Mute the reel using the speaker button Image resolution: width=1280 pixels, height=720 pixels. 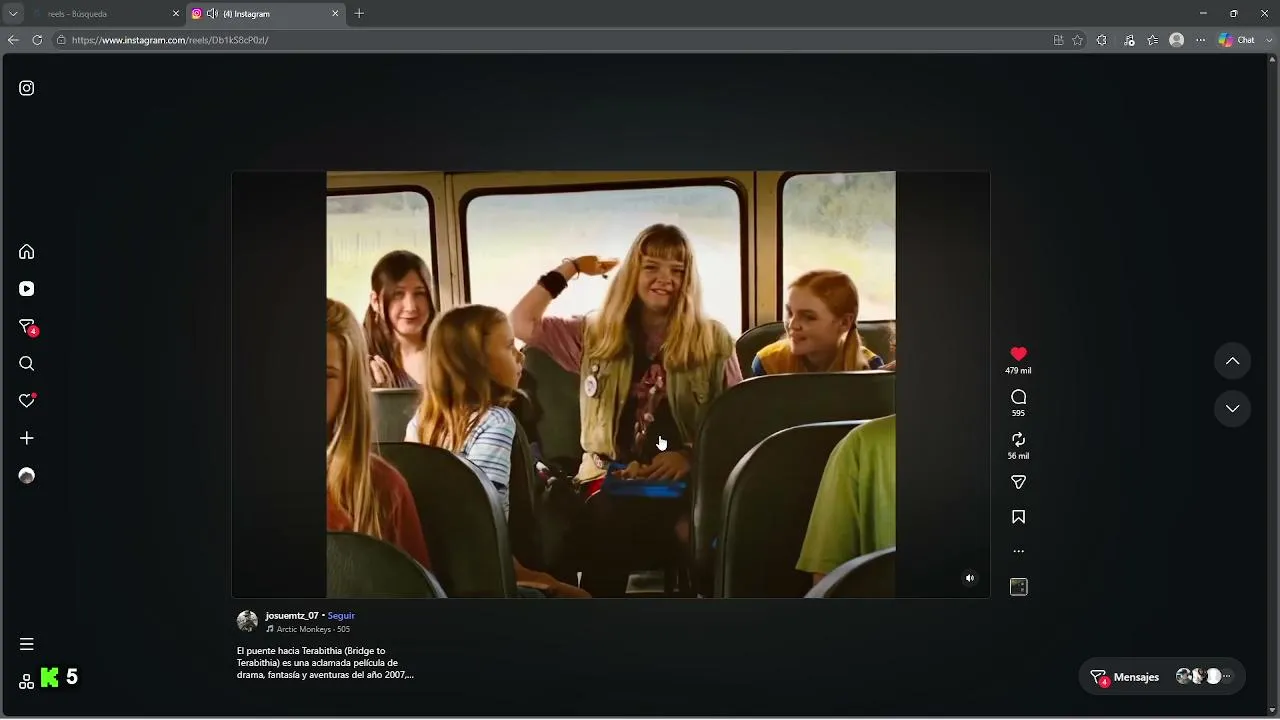(x=969, y=578)
